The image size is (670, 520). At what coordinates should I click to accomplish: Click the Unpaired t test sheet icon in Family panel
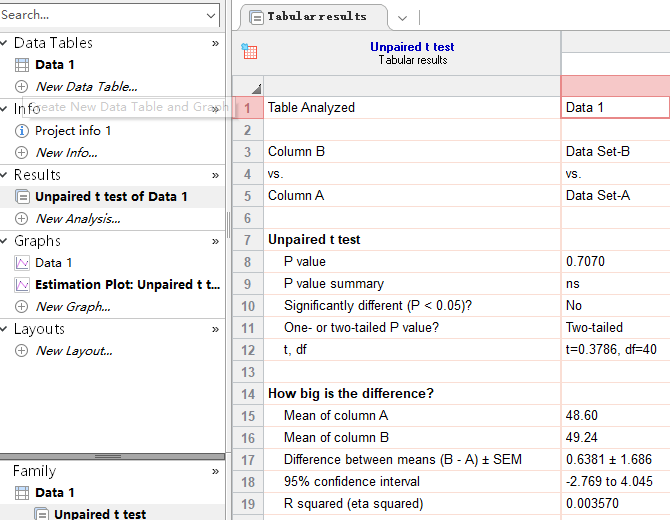(x=41, y=514)
